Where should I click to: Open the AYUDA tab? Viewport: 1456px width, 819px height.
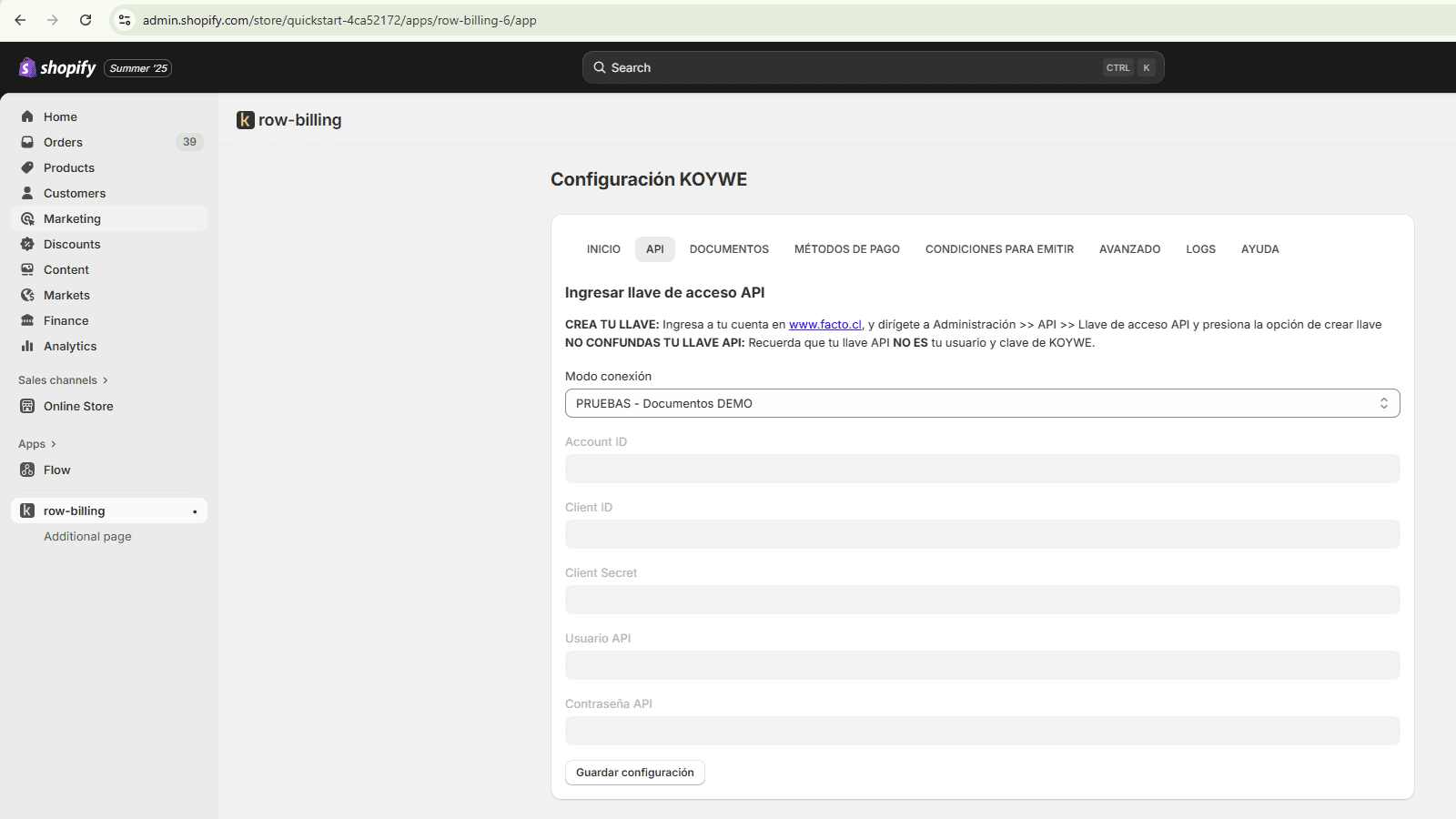(1259, 249)
